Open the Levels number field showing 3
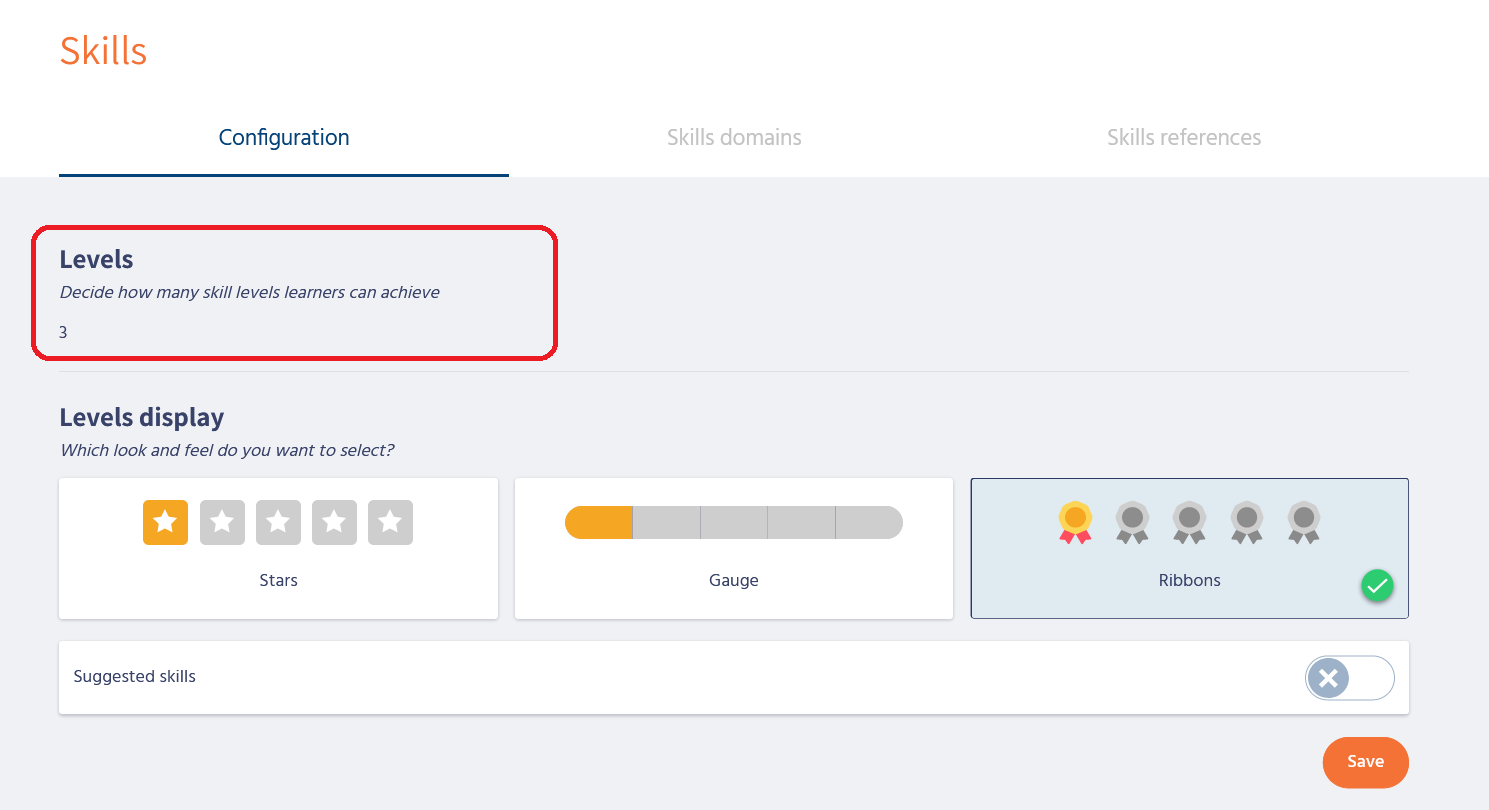Image resolution: width=1489 pixels, height=810 pixels. click(x=63, y=333)
